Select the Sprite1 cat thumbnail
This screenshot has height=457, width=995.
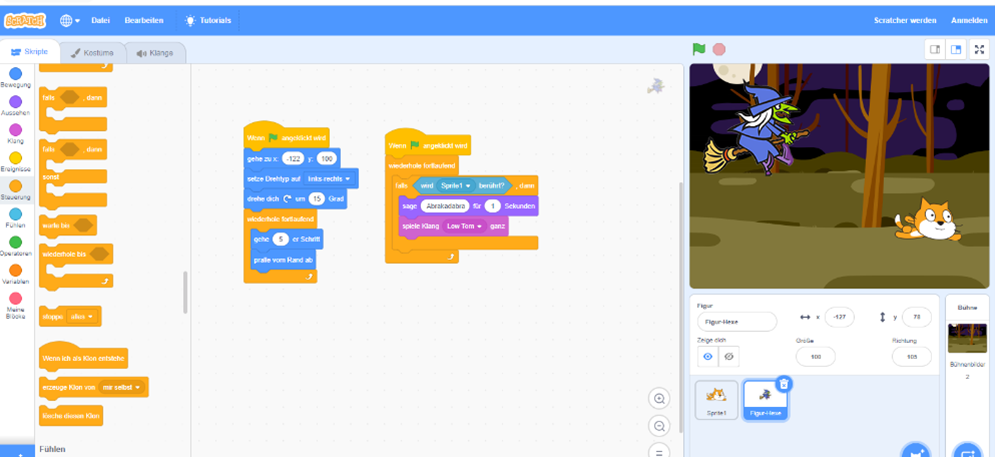click(x=716, y=400)
